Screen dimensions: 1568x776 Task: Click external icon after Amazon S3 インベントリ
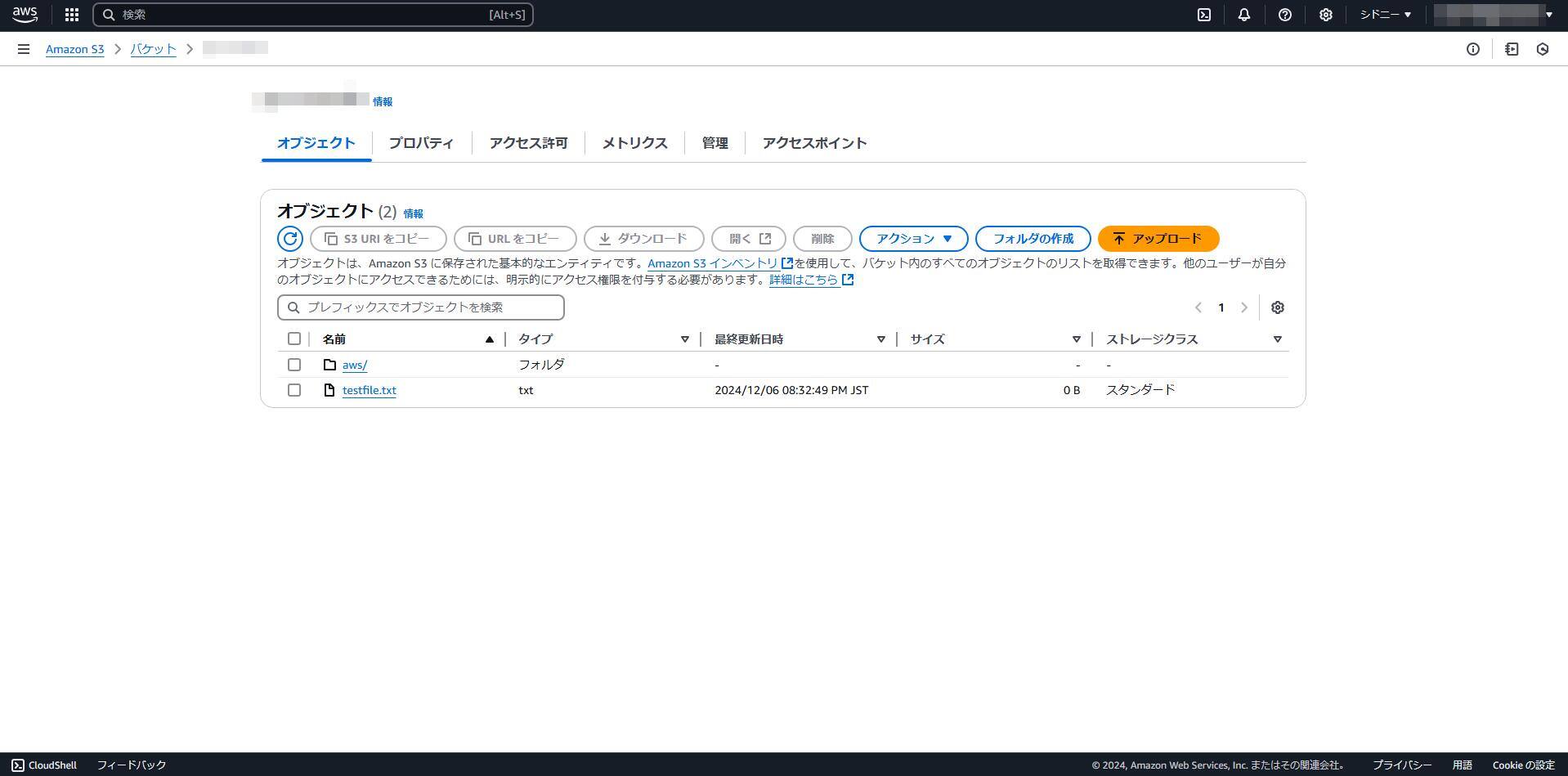pyautogui.click(x=787, y=263)
